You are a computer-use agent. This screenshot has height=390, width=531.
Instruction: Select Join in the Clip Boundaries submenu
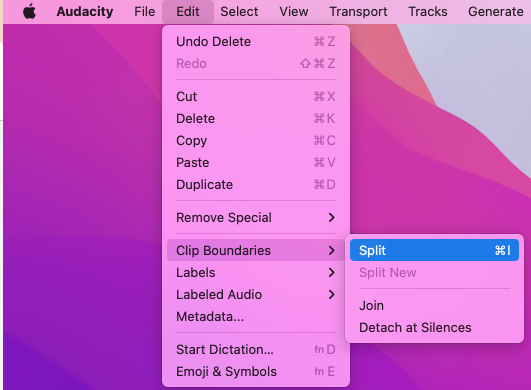(434, 305)
